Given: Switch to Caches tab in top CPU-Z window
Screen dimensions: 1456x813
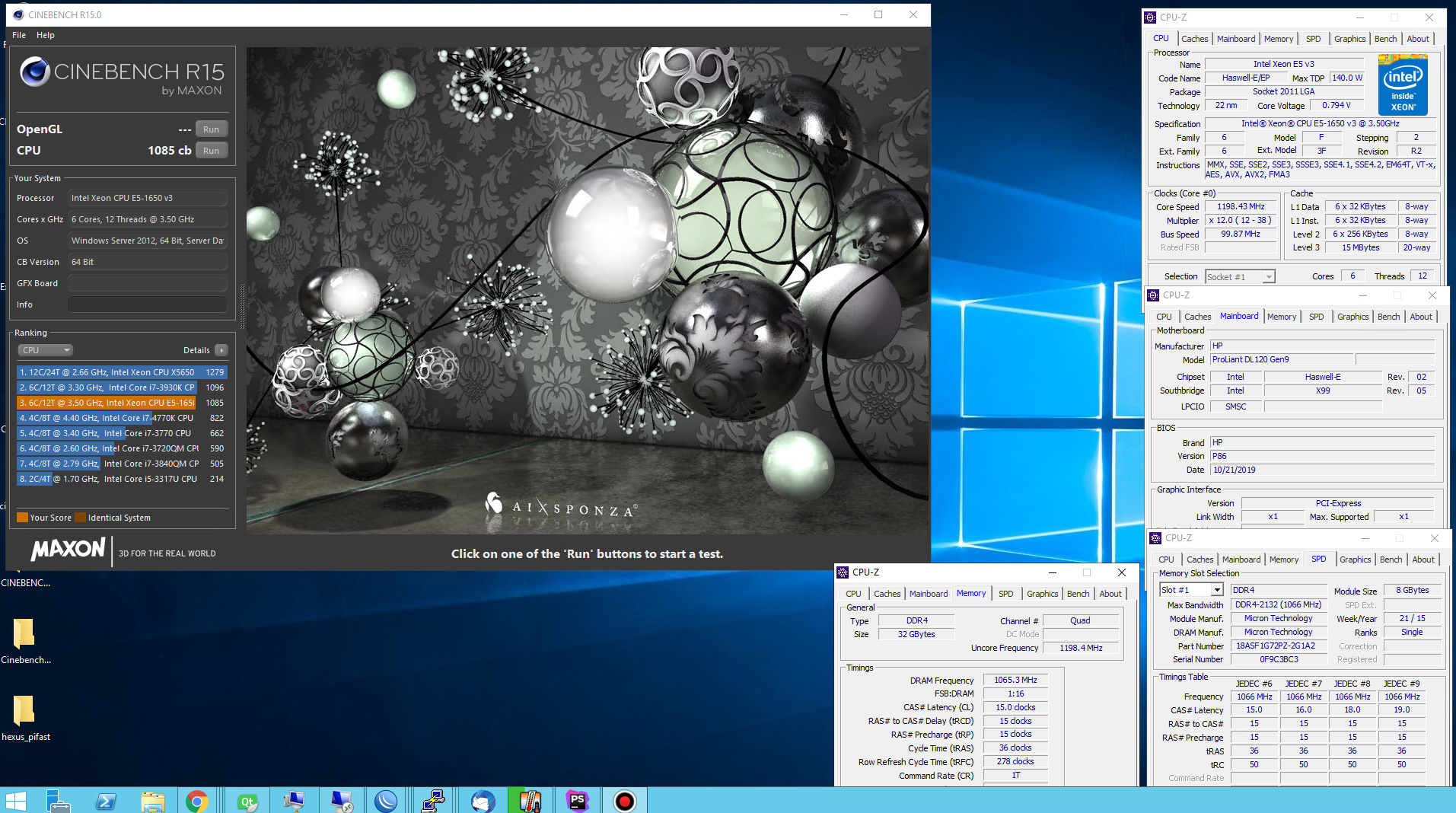Looking at the screenshot, I should [x=1194, y=39].
